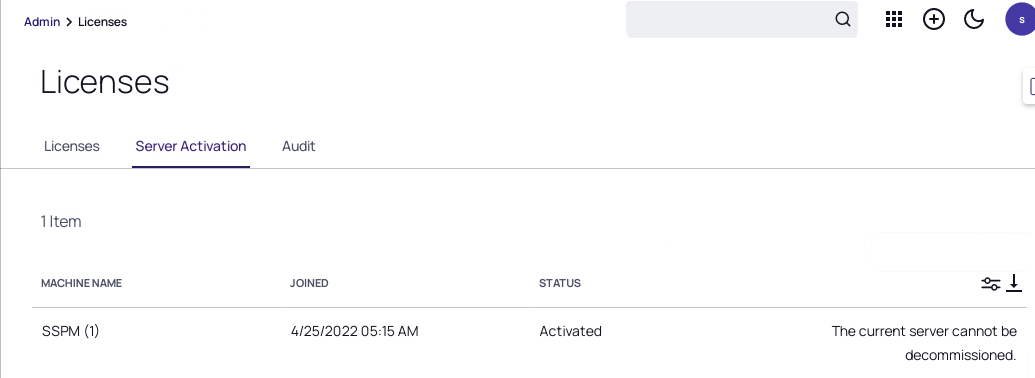Click the search magnifier icon

click(842, 19)
